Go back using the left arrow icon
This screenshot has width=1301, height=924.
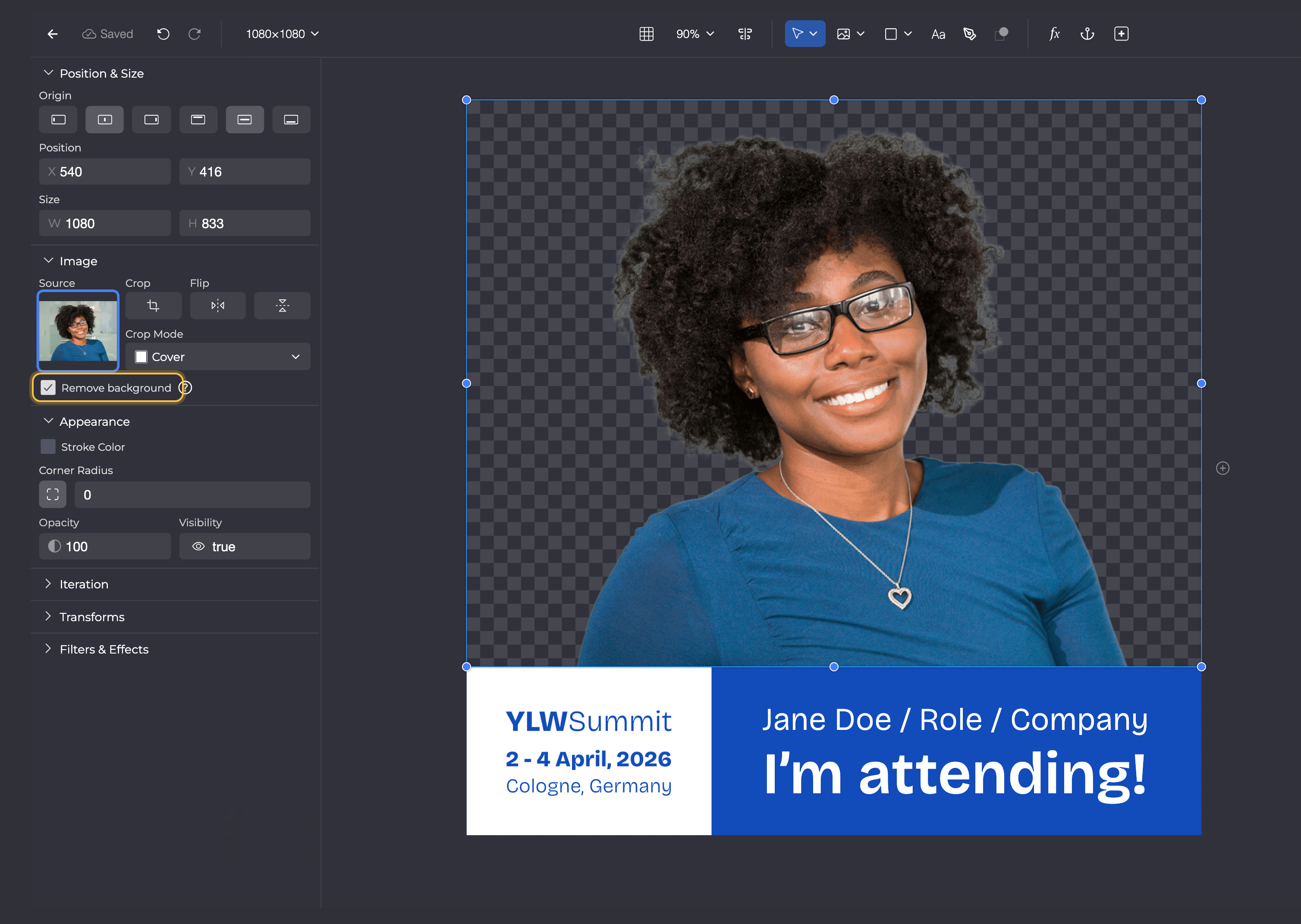[x=52, y=34]
